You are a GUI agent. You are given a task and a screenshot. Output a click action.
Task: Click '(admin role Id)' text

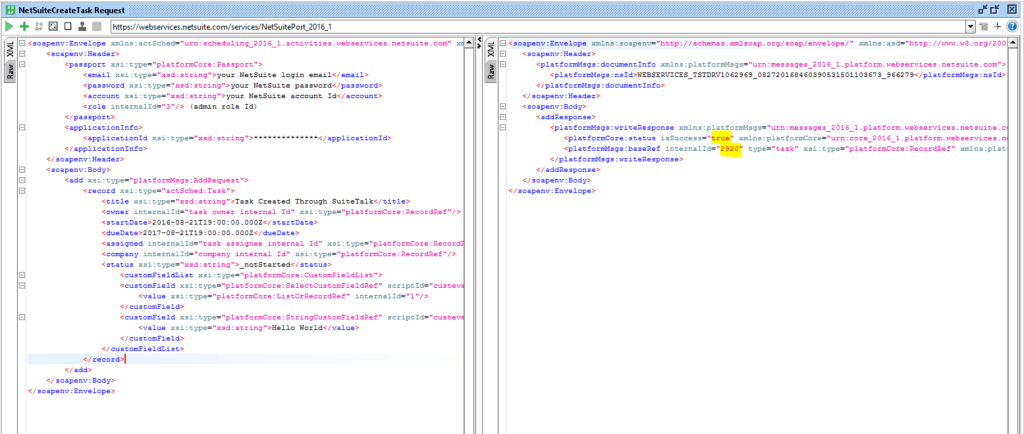(x=223, y=106)
